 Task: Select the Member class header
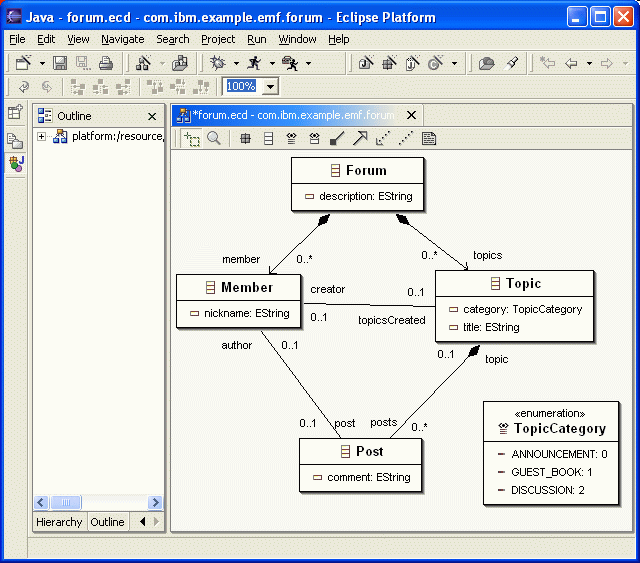(x=239, y=288)
